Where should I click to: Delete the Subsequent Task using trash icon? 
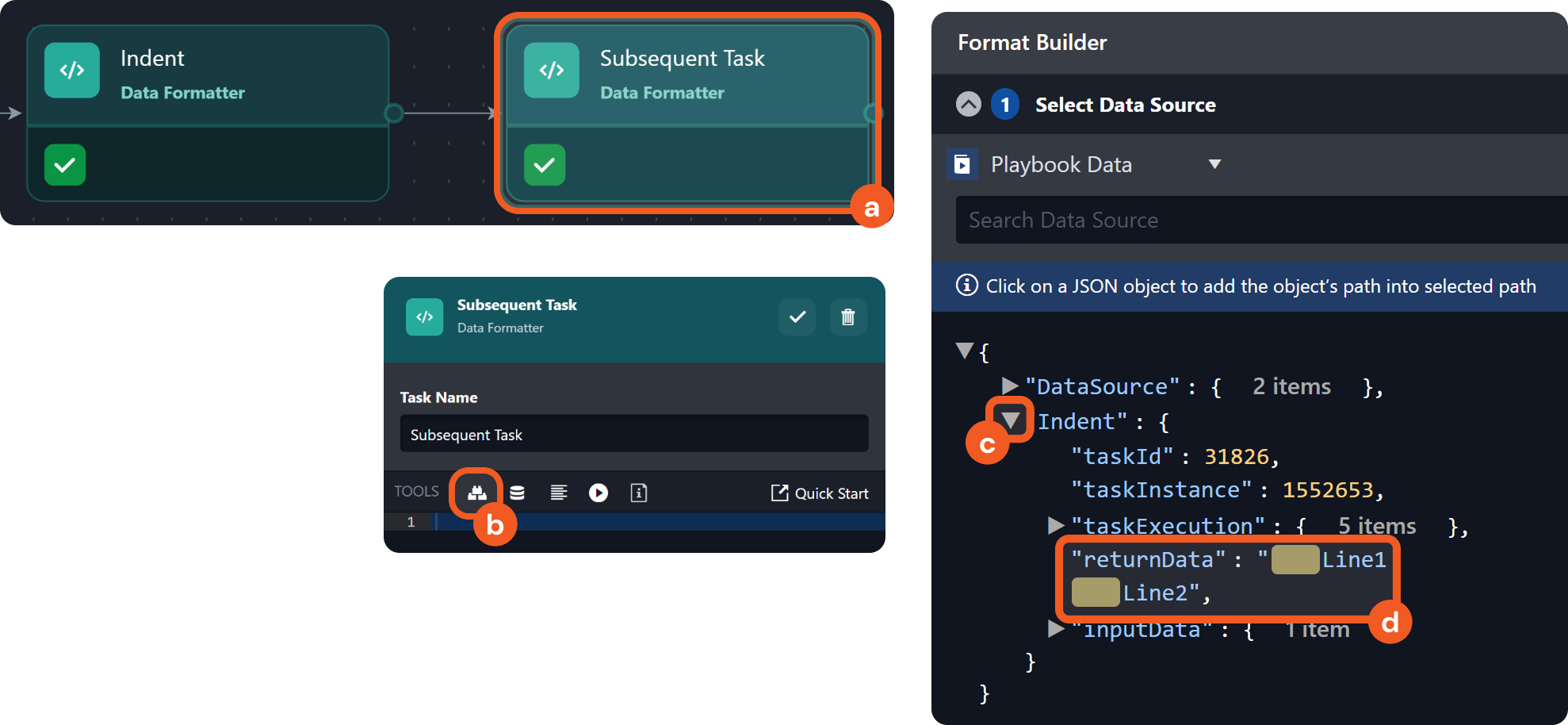[847, 317]
